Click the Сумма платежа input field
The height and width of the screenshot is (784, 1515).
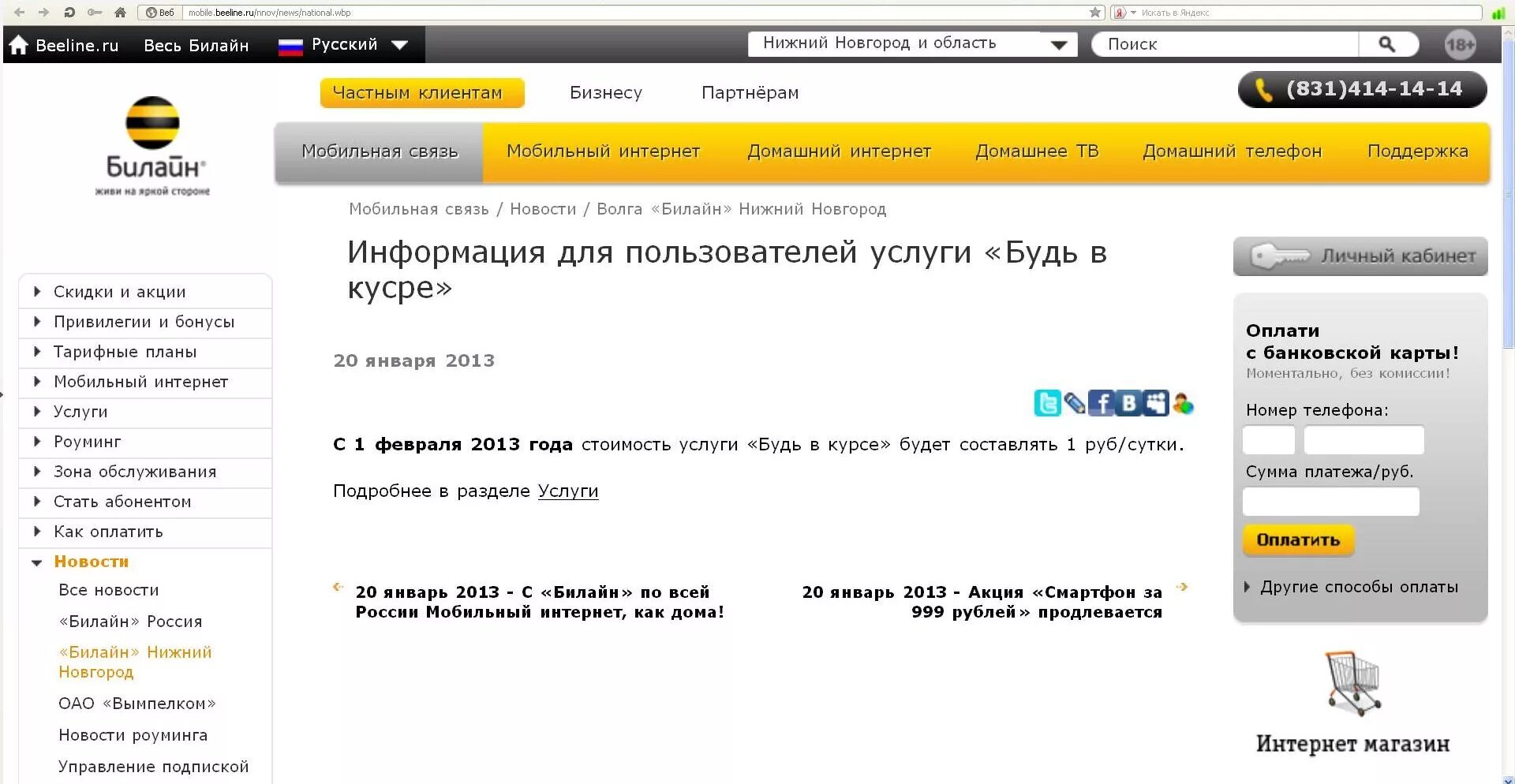pos(1331,502)
